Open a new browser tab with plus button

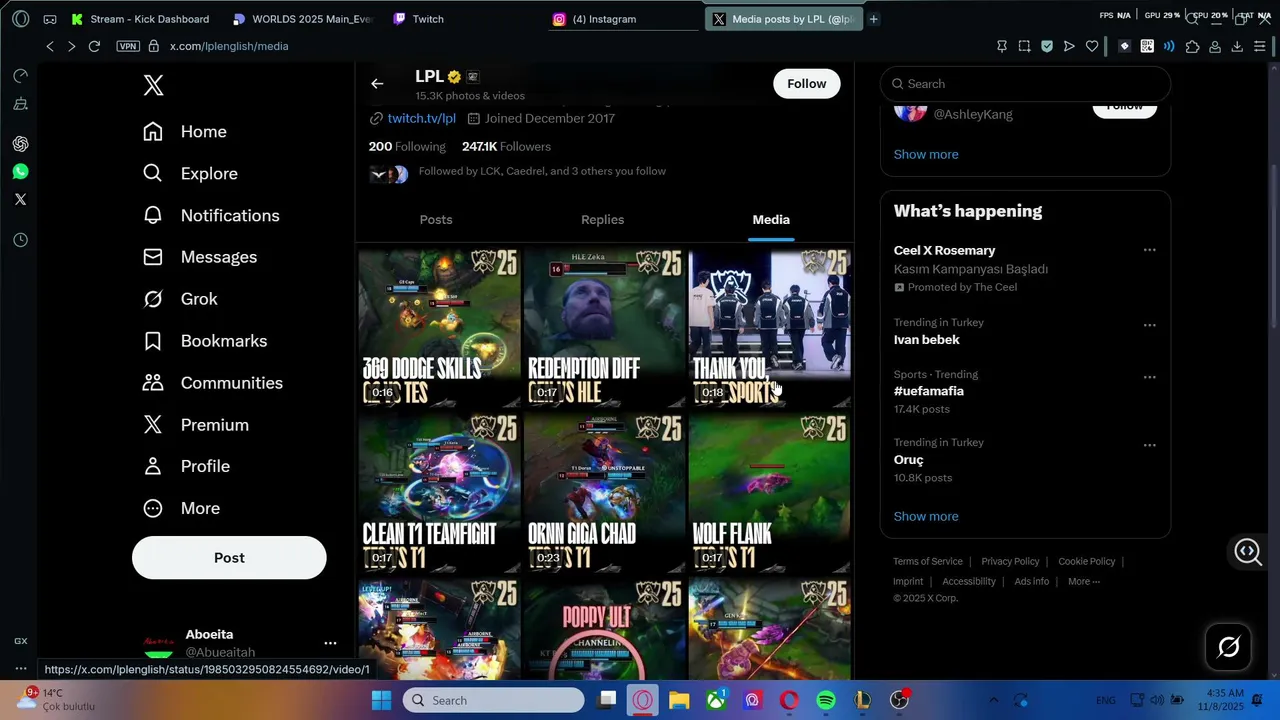pos(873,19)
